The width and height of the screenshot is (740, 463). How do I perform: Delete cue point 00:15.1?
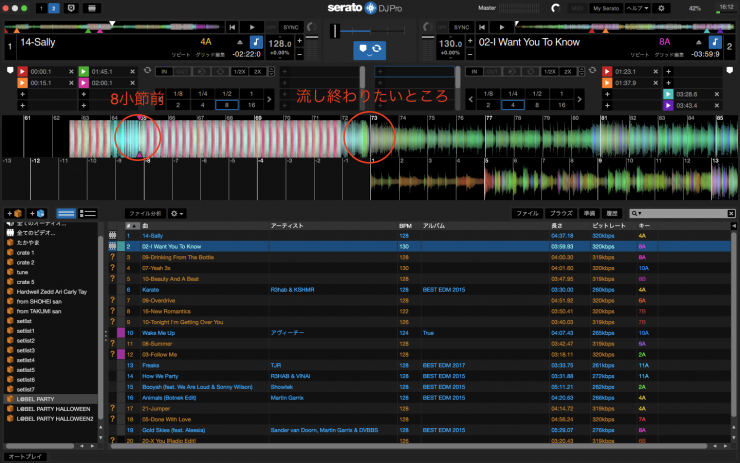coord(71,83)
